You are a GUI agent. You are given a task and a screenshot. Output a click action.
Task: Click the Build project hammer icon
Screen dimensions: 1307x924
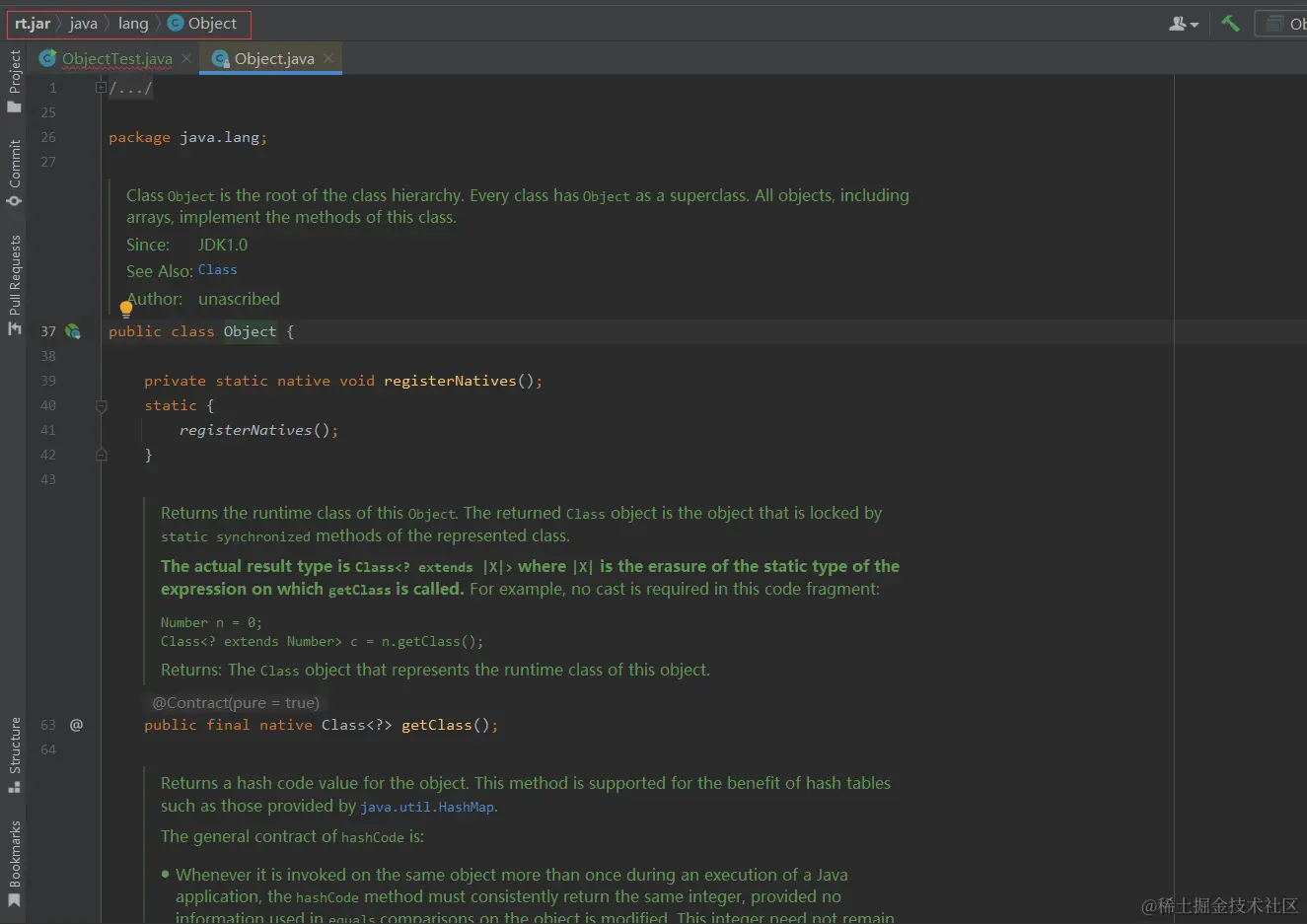pos(1230,23)
